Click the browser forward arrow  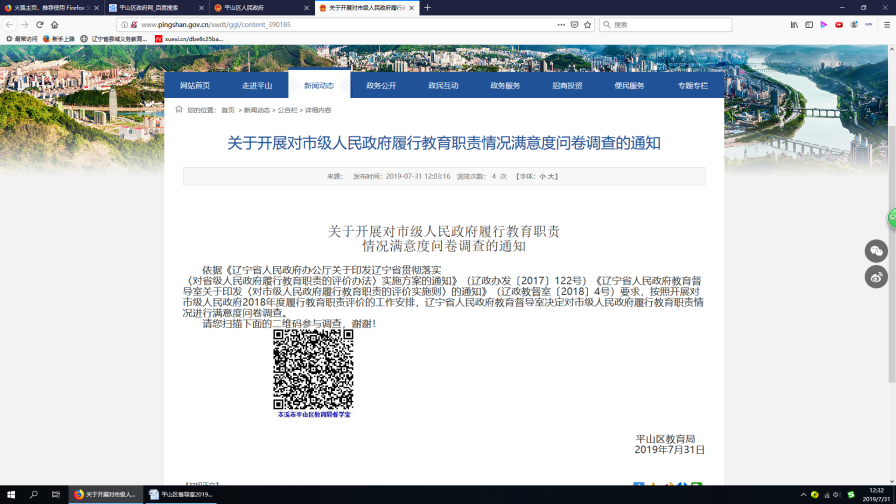25,25
